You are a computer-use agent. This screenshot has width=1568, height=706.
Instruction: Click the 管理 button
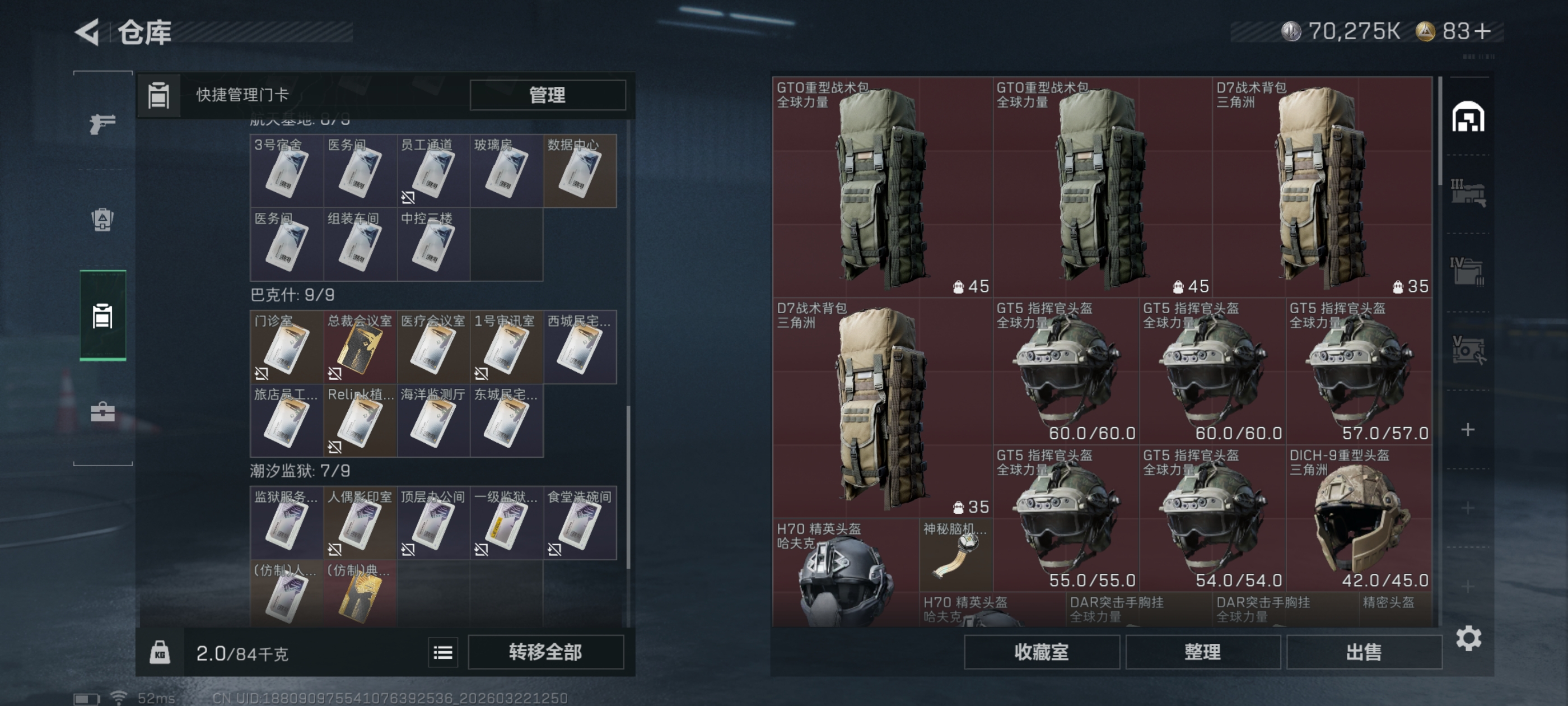click(547, 95)
